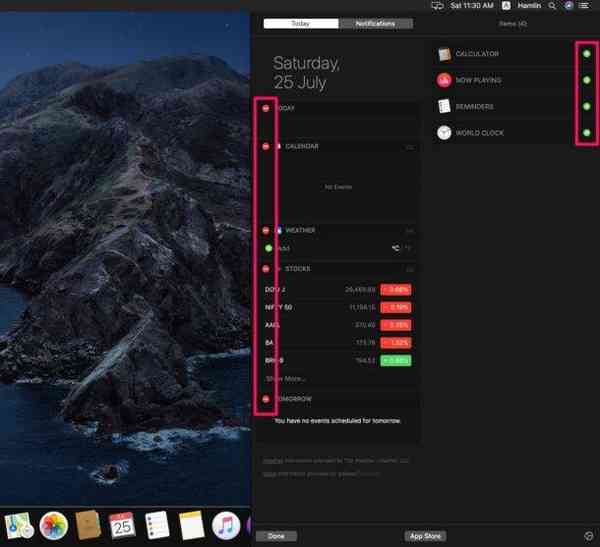600x547 pixels.
Task: Toggle the DOW J red change badge
Action: tap(396, 290)
